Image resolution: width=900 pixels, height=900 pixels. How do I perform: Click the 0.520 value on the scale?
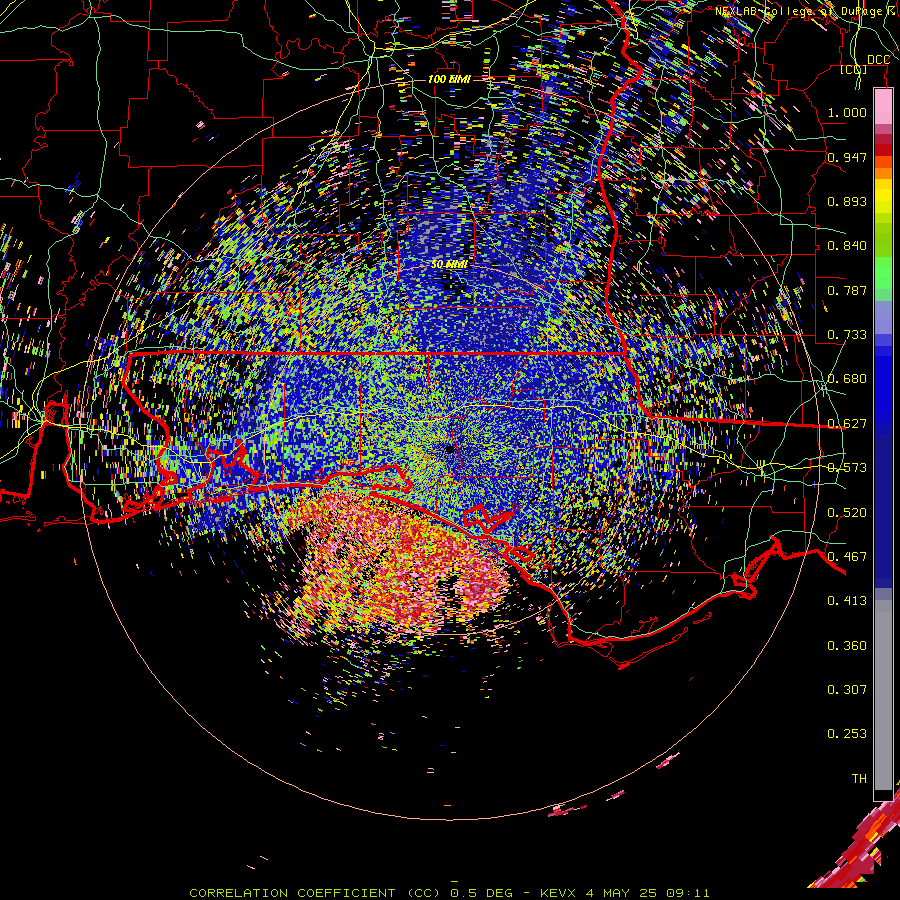pyautogui.click(x=847, y=513)
